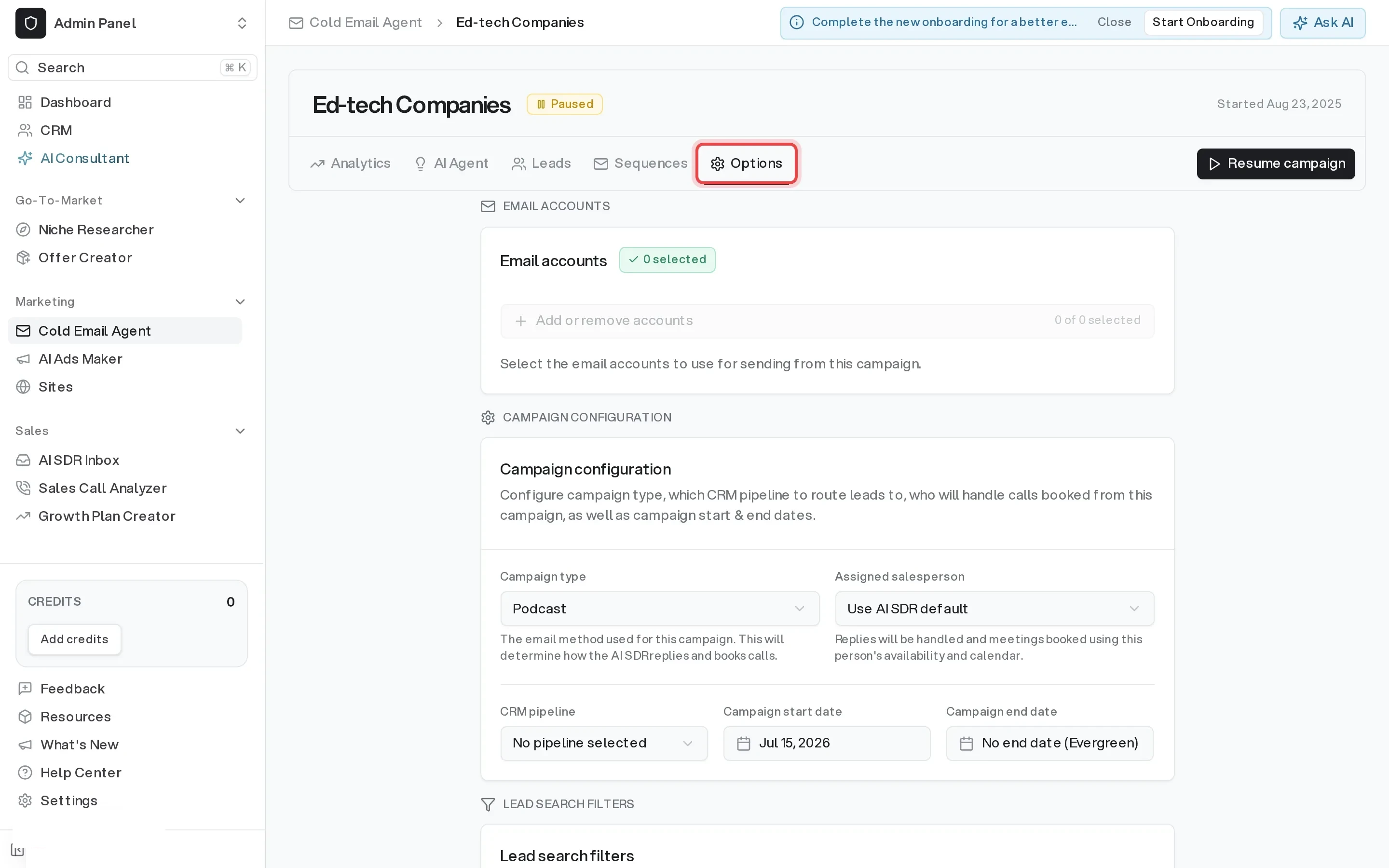Focus the sidebar Search field
Image resolution: width=1389 pixels, height=868 pixels.
(133, 68)
